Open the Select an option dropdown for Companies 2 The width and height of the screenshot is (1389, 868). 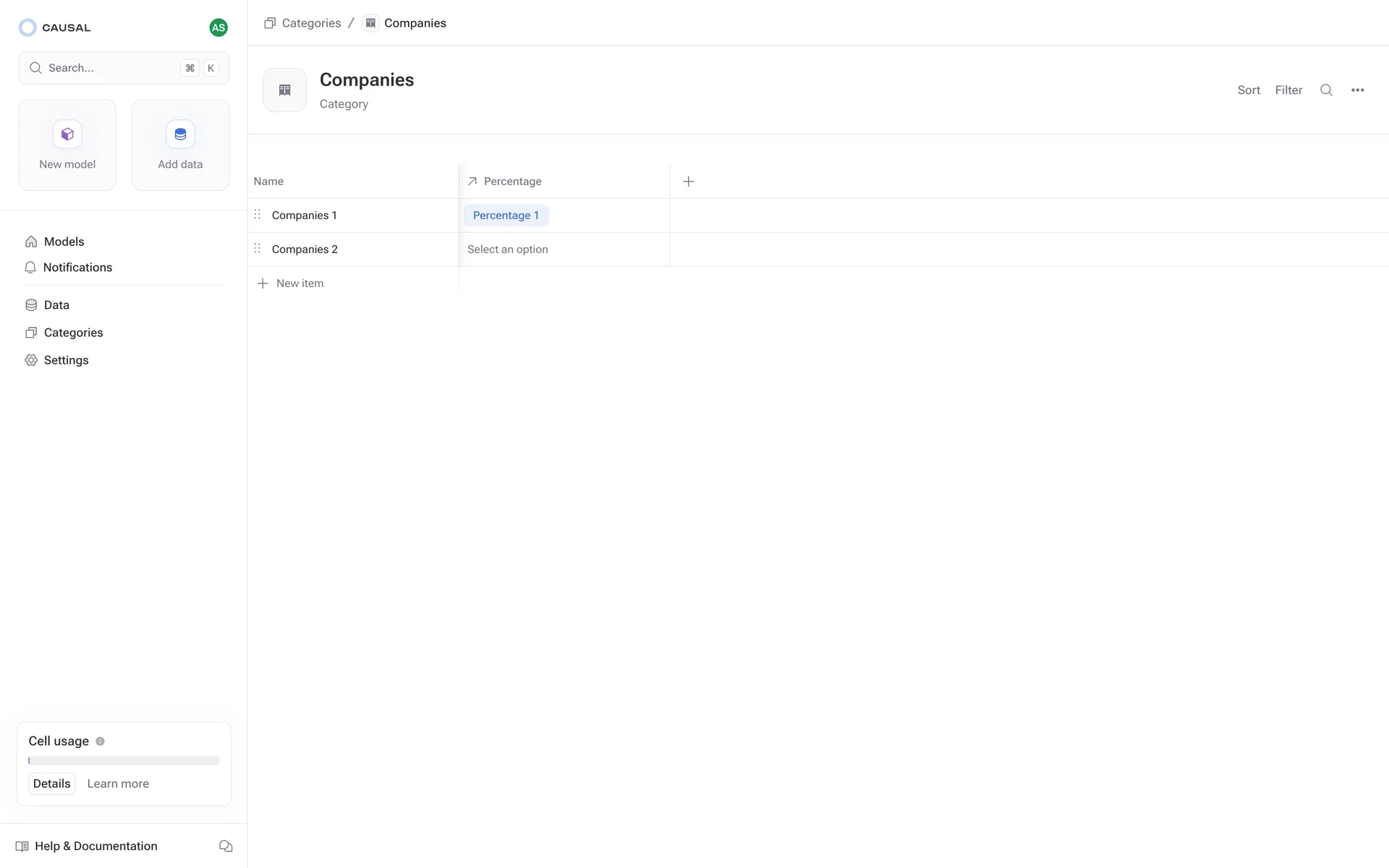coord(507,250)
